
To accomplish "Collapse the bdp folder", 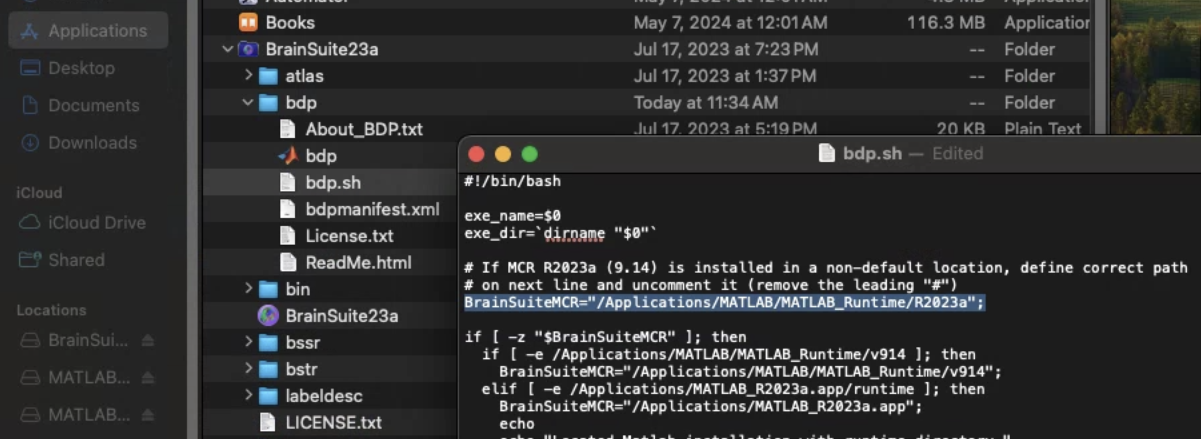I will 248,103.
